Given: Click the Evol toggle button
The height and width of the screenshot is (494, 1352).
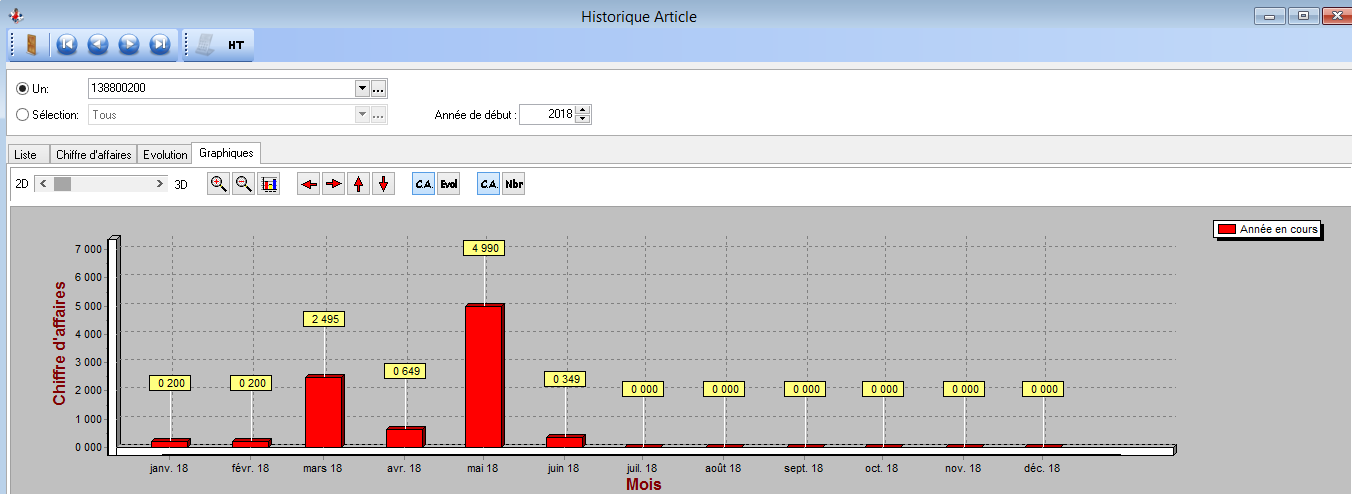Looking at the screenshot, I should pyautogui.click(x=449, y=184).
